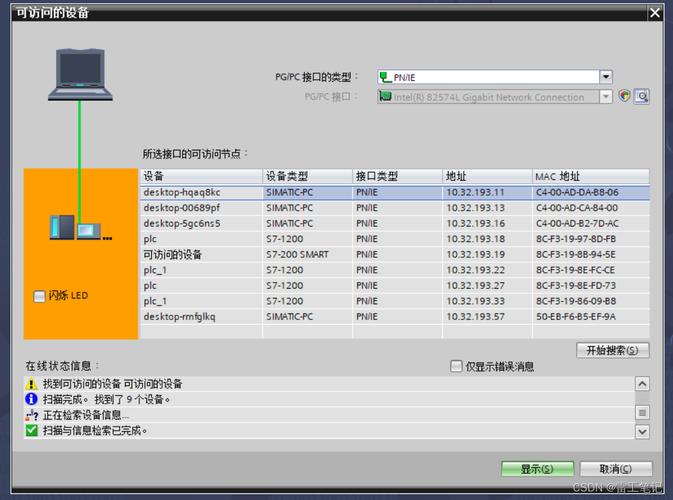
Task: Select plc_1 at address 10.32.193.33
Action: click(395, 301)
